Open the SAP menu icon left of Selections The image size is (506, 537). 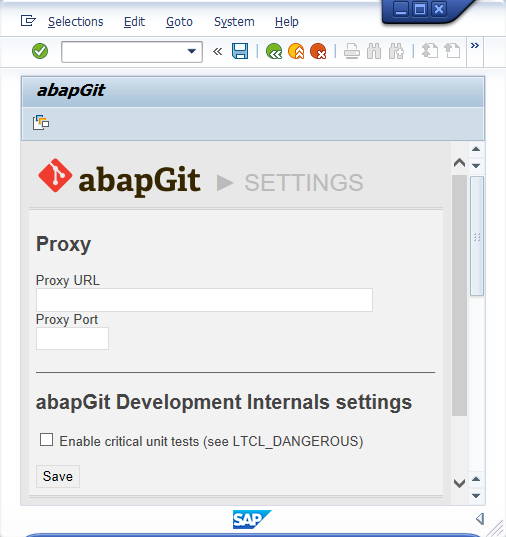click(28, 21)
